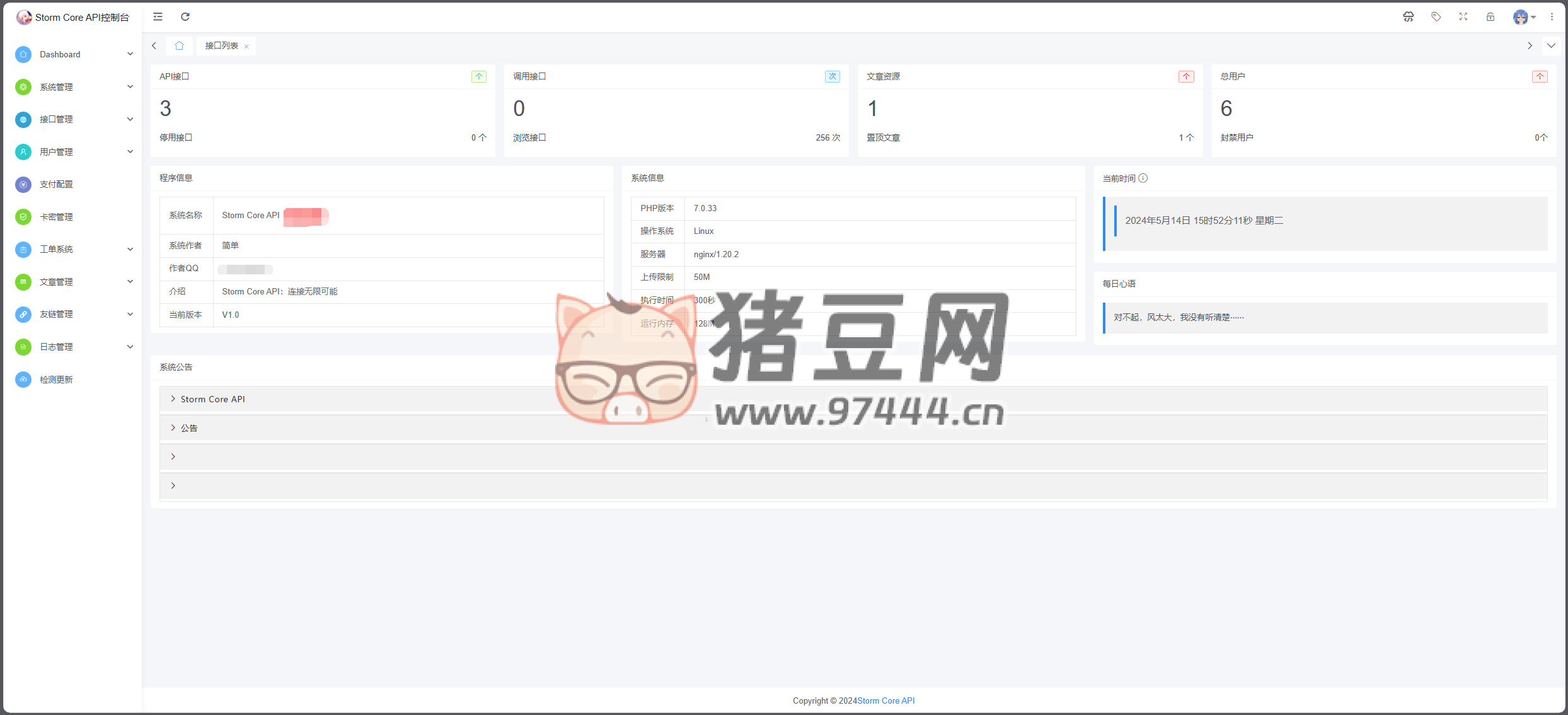The height and width of the screenshot is (715, 1568).
Task: Switch to the 接口列表 tab
Action: [x=221, y=45]
